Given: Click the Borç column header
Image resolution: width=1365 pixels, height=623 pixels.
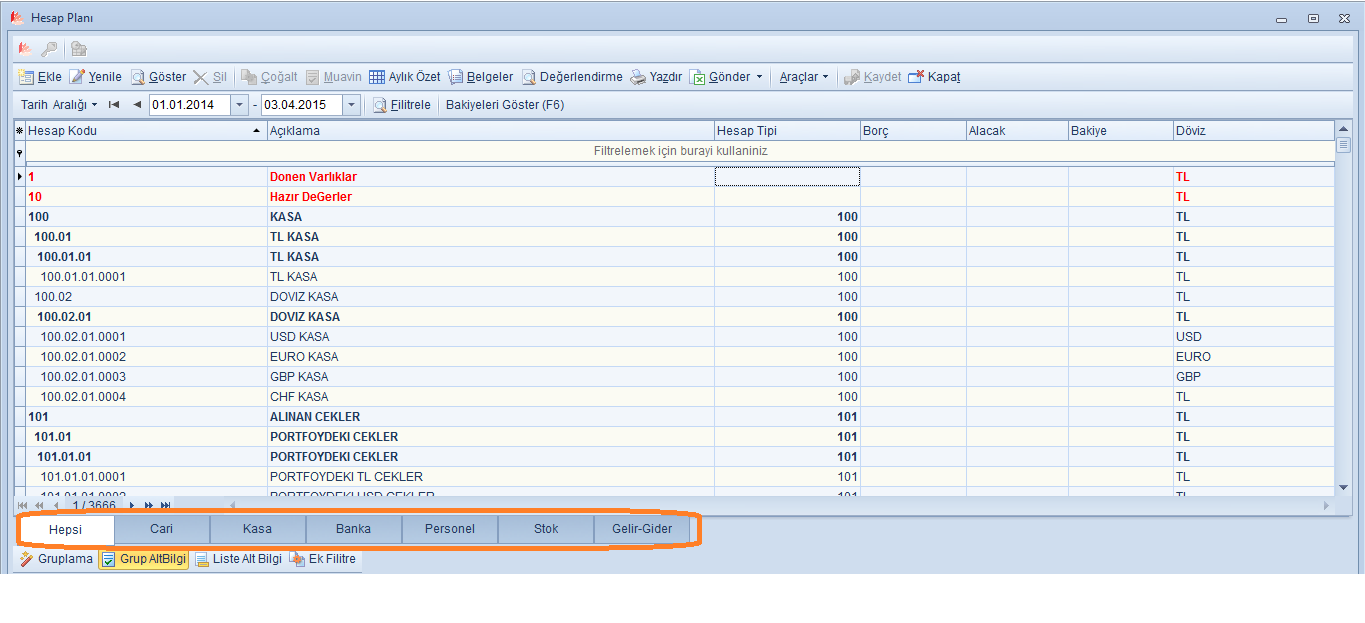Looking at the screenshot, I should click(x=913, y=131).
